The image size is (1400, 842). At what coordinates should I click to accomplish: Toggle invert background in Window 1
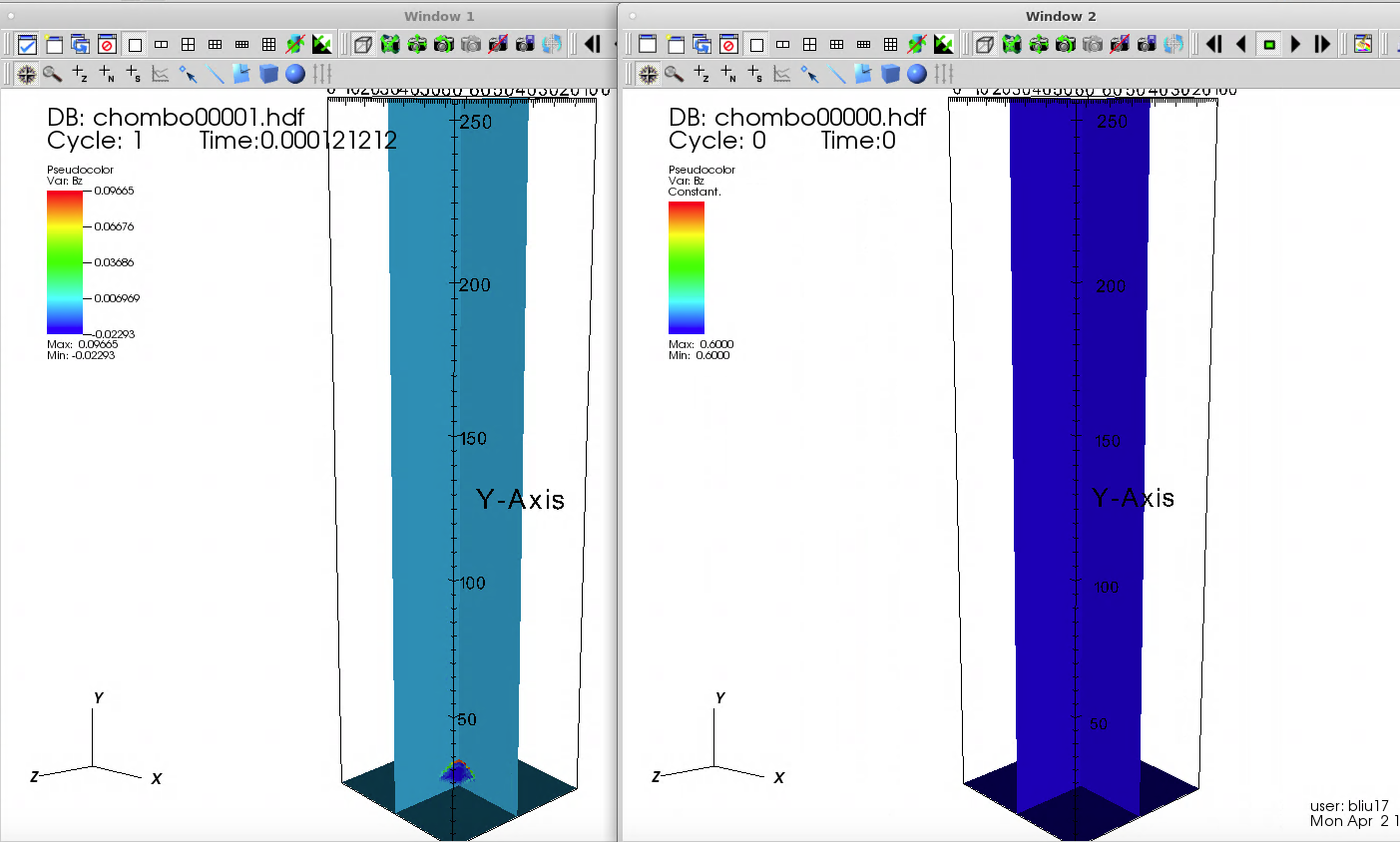click(x=321, y=45)
